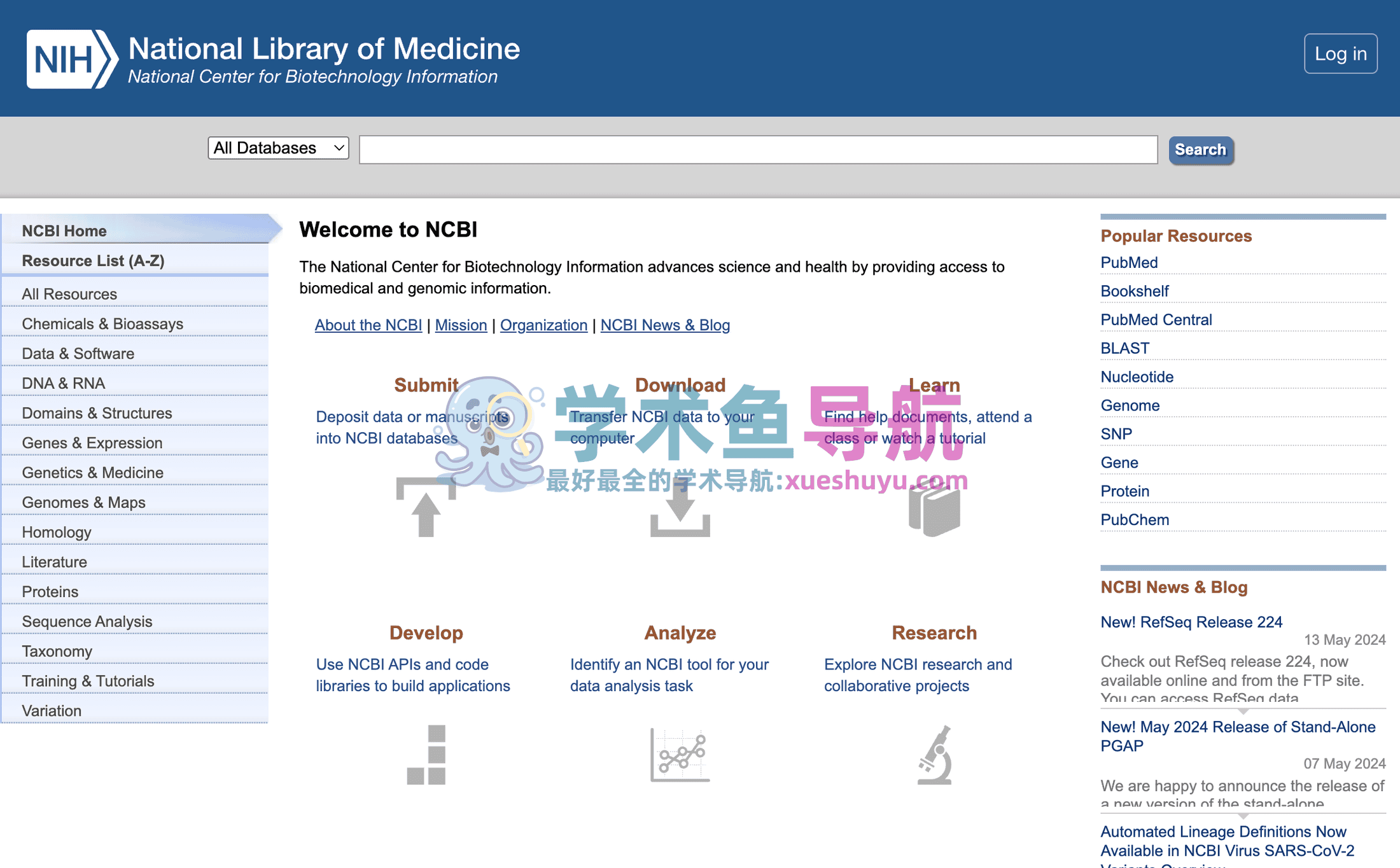The height and width of the screenshot is (868, 1400).
Task: Open 'New! RefSeq Release 224' news item
Action: tap(1191, 622)
